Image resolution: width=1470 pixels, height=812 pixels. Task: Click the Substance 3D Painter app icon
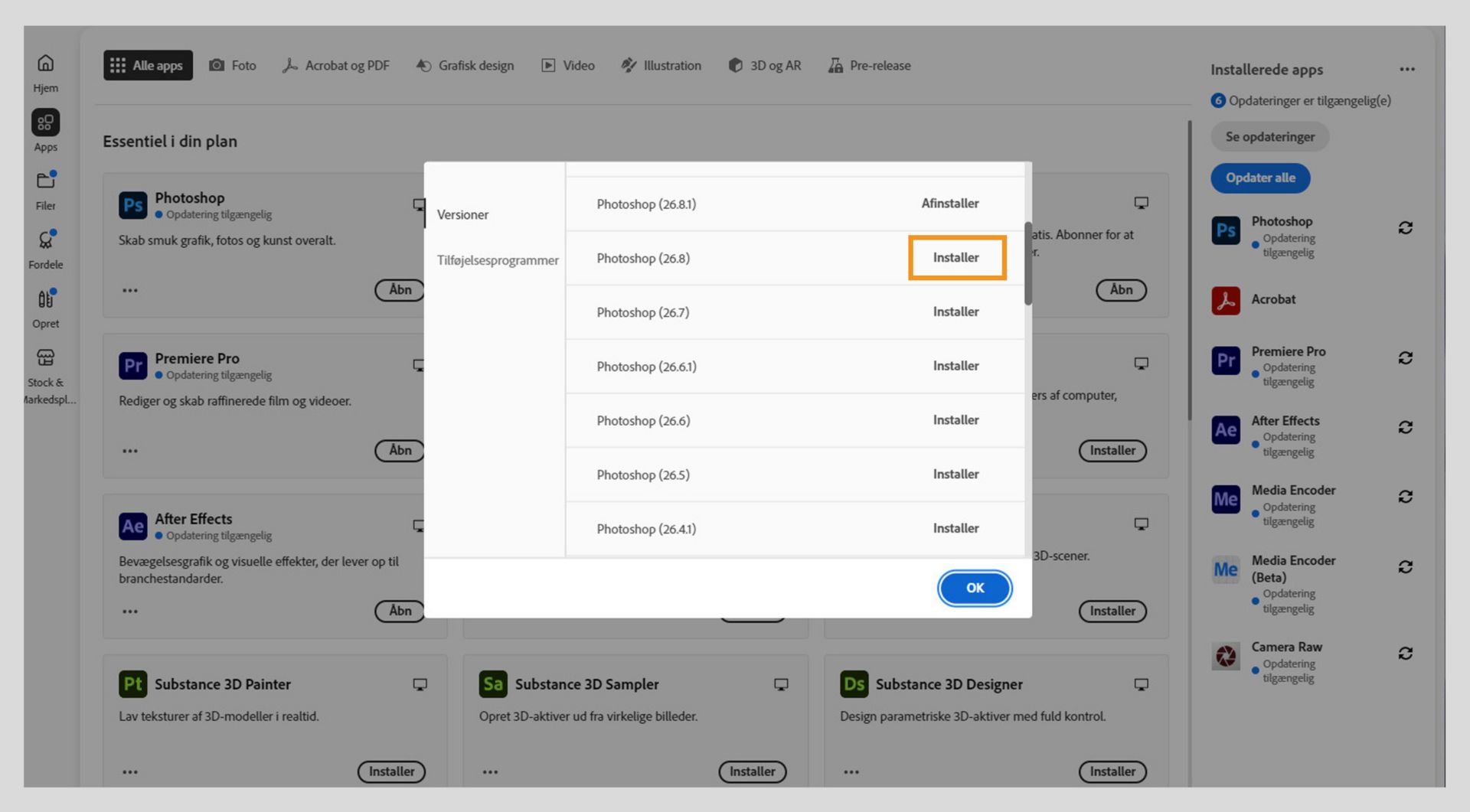pyautogui.click(x=132, y=683)
